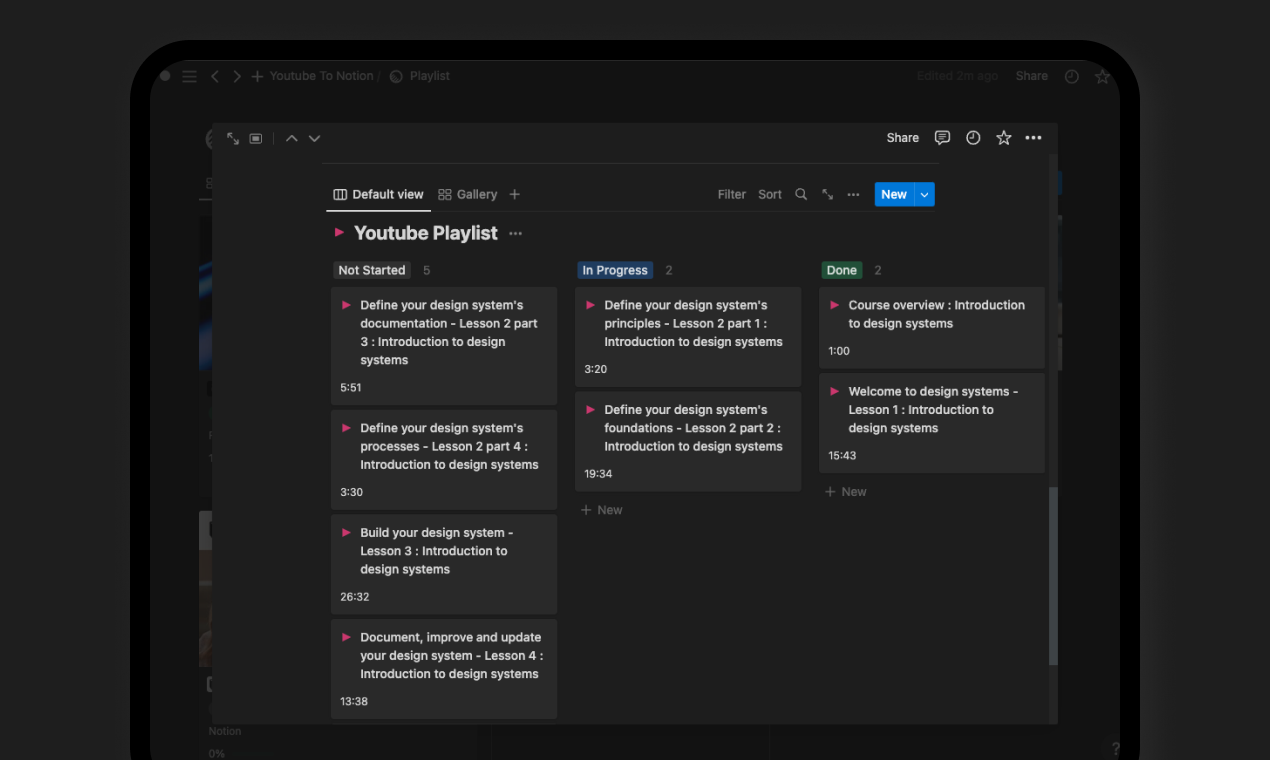
Task: Favorite the page with modal star icon
Action: (x=1004, y=138)
